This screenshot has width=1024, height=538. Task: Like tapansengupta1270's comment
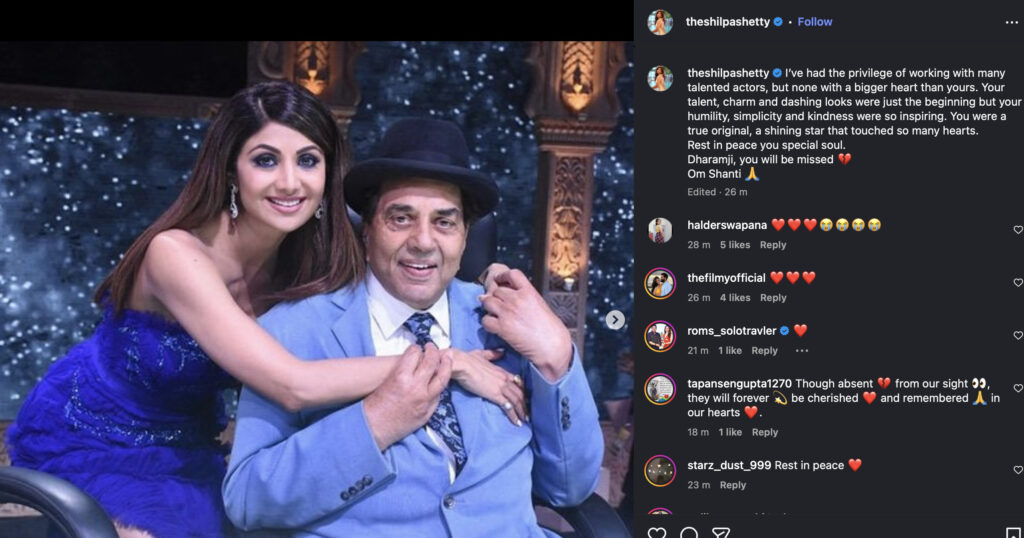coord(1018,388)
